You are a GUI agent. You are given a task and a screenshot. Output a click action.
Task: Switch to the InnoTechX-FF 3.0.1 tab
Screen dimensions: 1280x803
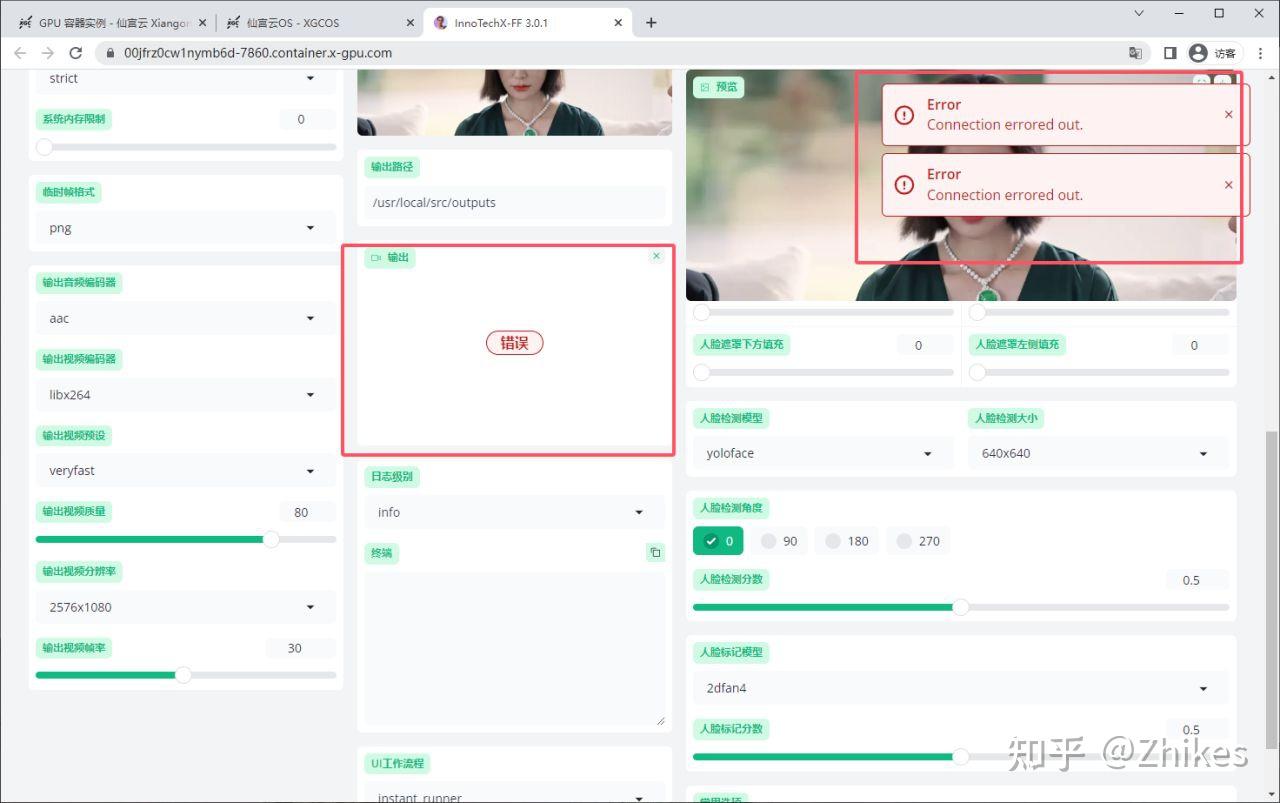528,22
